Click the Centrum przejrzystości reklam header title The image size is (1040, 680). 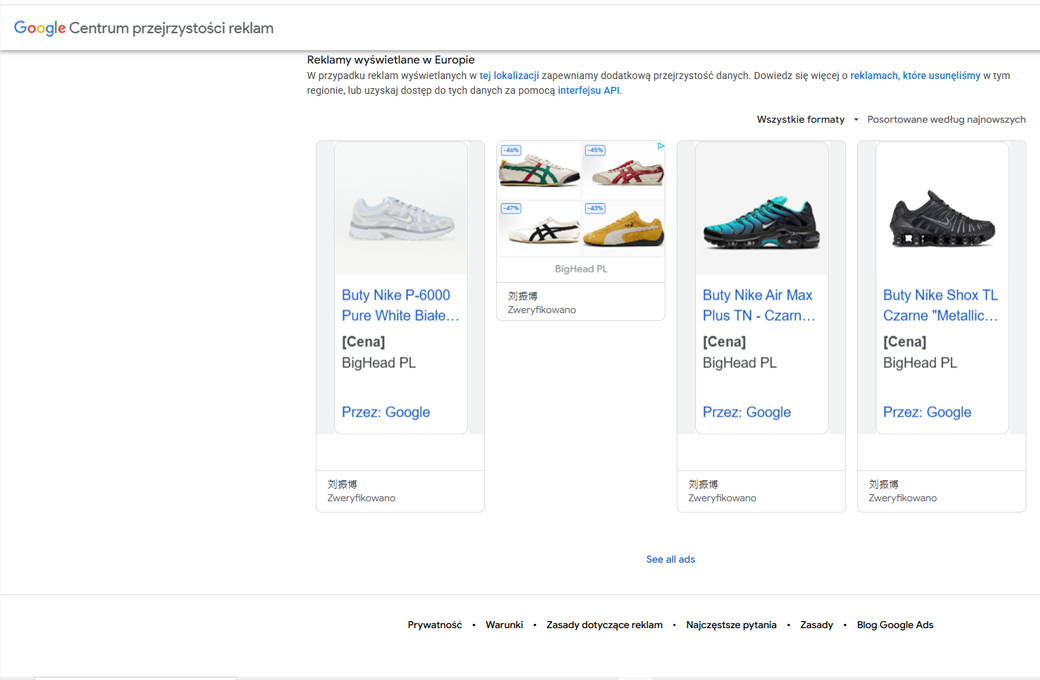171,29
